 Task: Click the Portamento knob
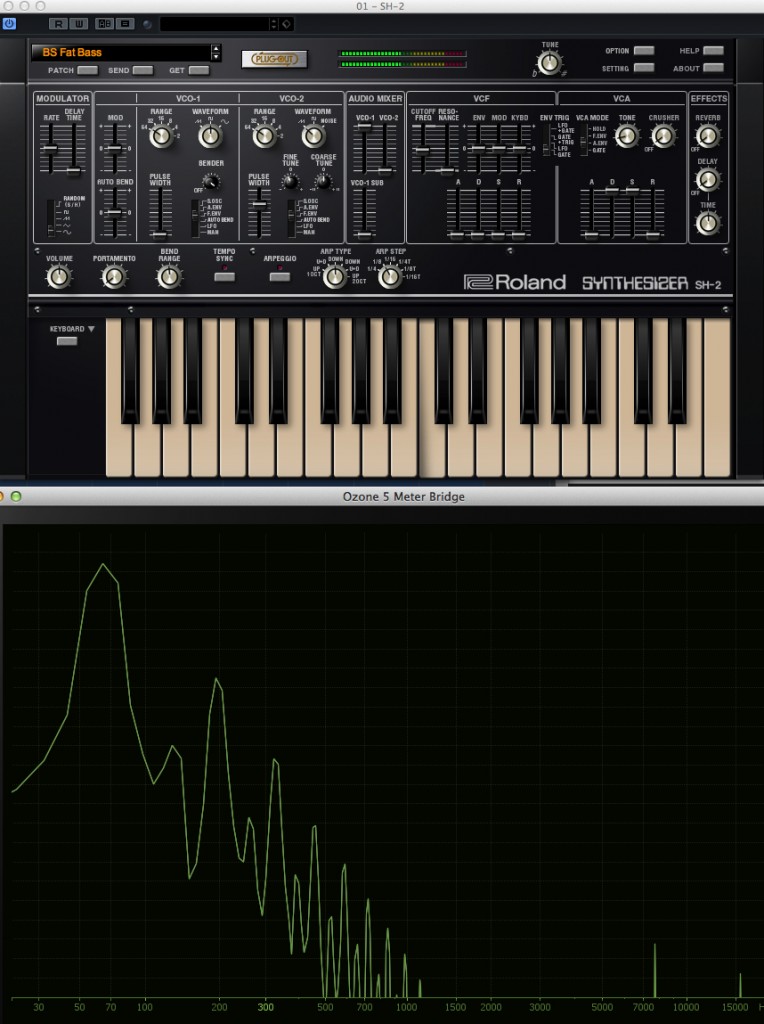[x=114, y=276]
